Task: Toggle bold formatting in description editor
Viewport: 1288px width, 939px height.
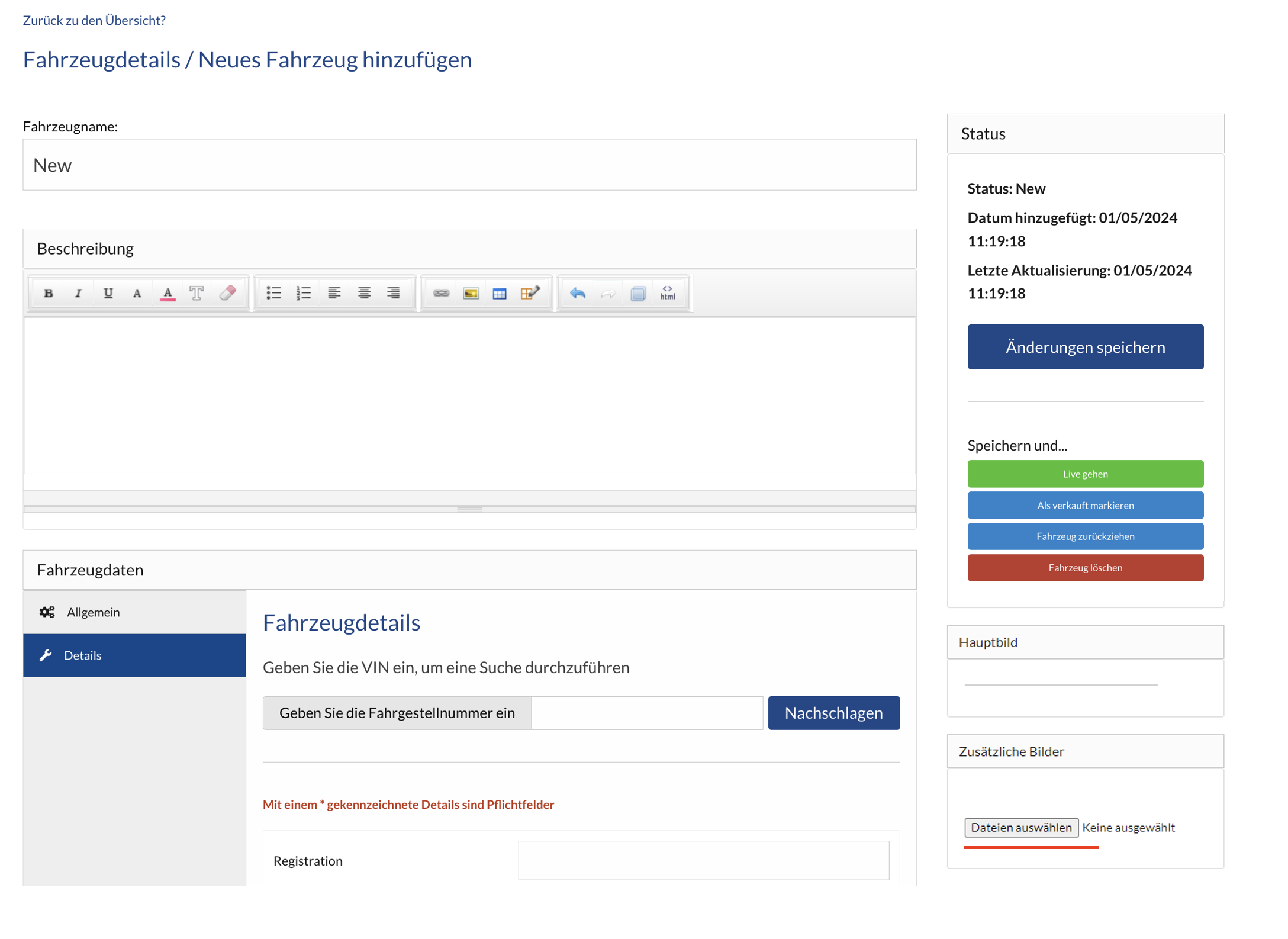Action: [49, 293]
